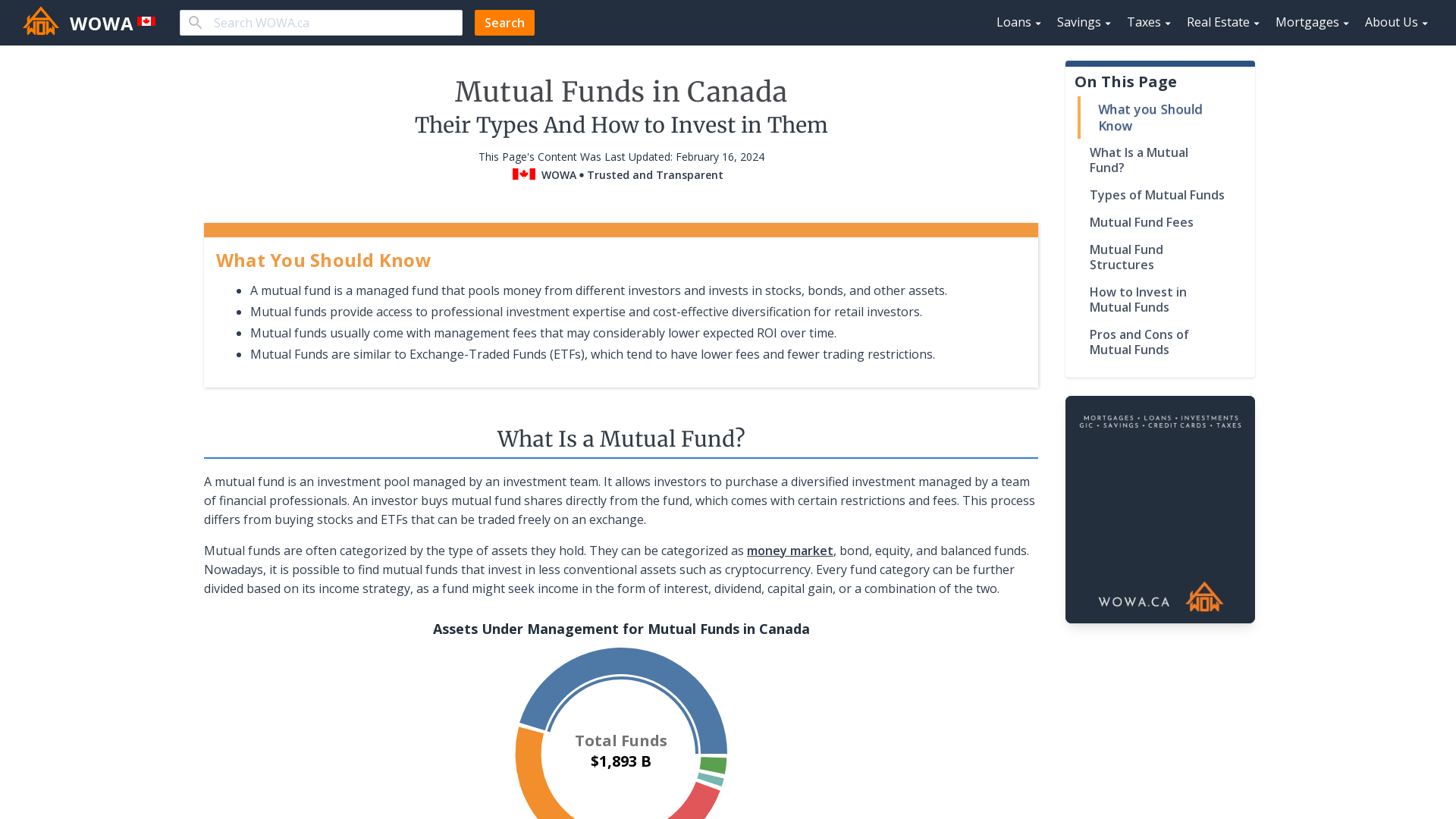1456x819 pixels.
Task: Open the Loans dropdown menu
Action: point(1018,22)
